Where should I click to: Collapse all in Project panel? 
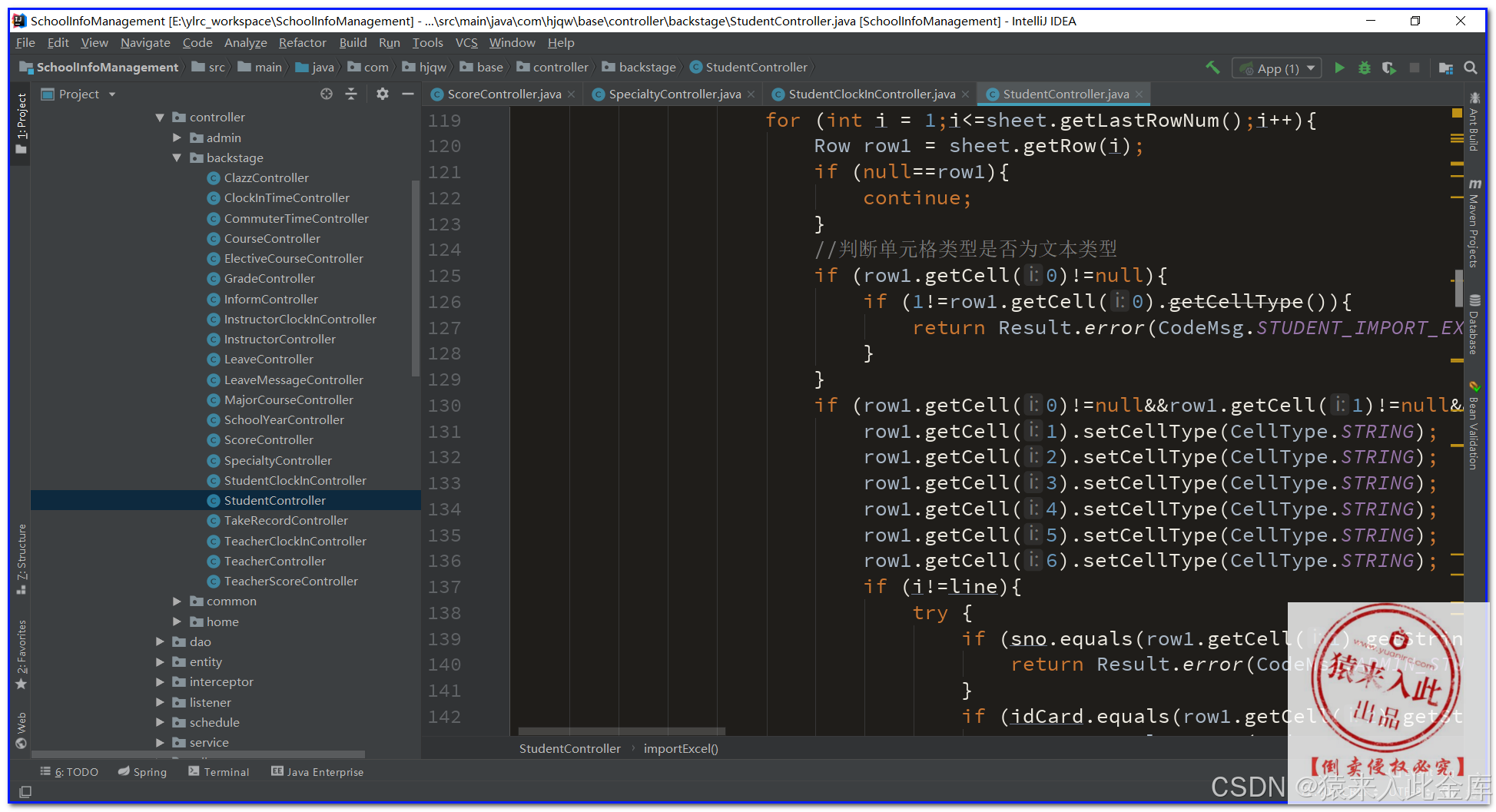click(x=351, y=94)
